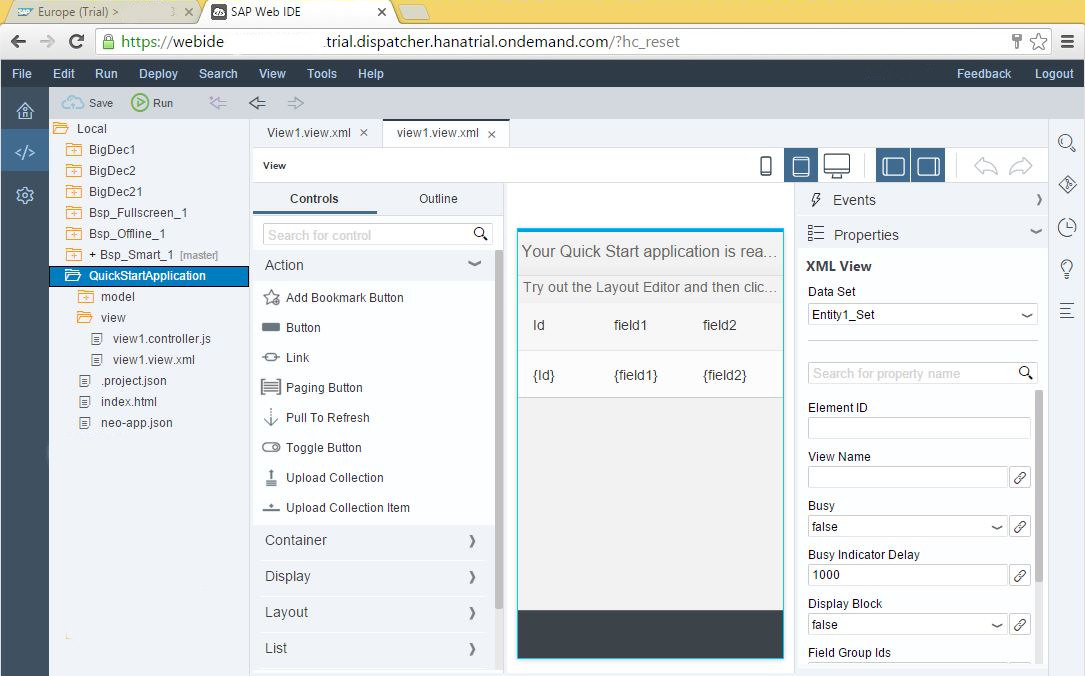The height and width of the screenshot is (676, 1085).
Task: Open the File menu
Action: [x=22, y=73]
